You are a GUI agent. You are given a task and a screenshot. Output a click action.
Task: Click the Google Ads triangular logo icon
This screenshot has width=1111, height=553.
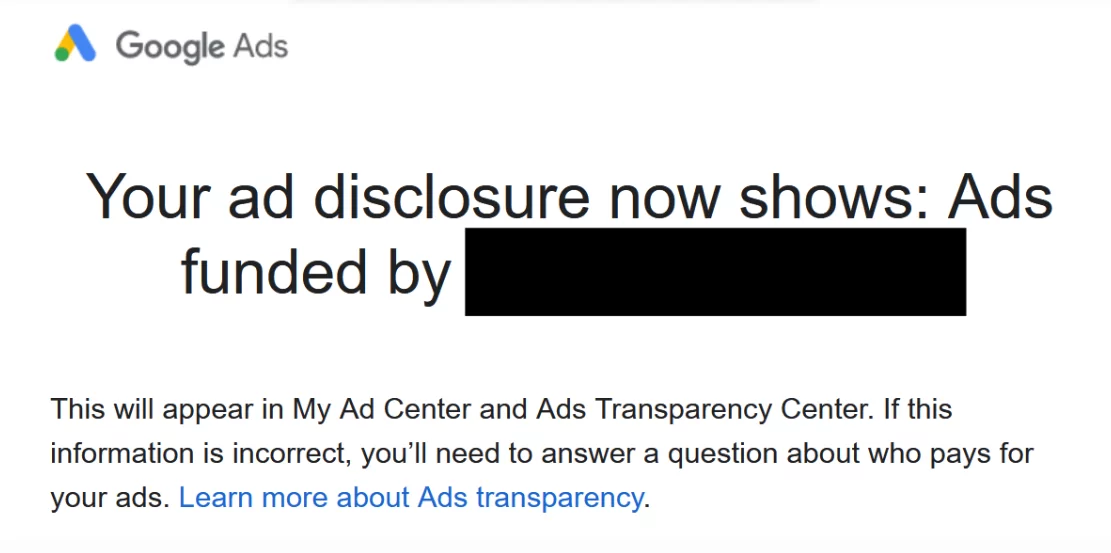[75, 43]
